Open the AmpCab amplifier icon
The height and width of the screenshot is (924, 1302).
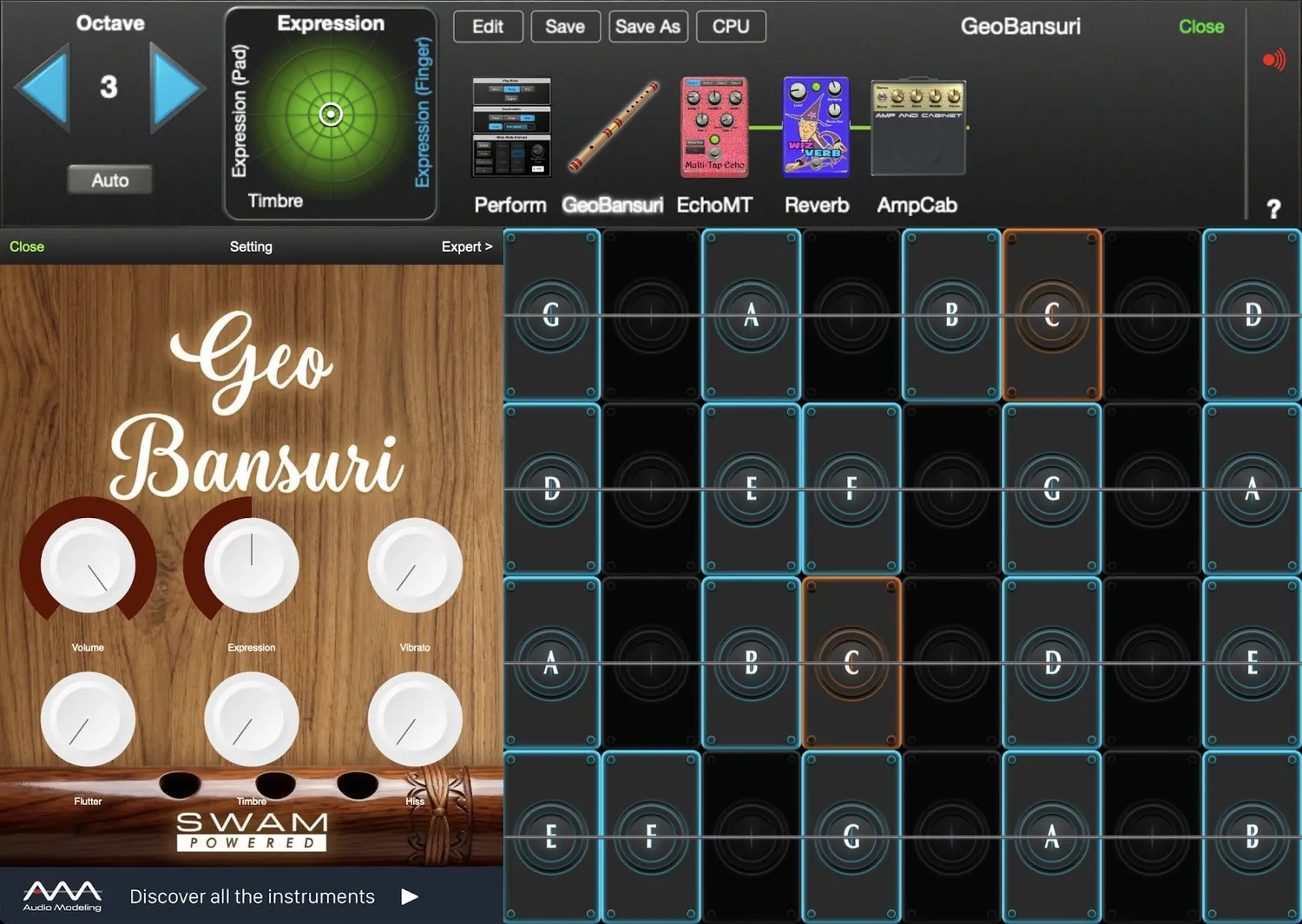pos(918,129)
